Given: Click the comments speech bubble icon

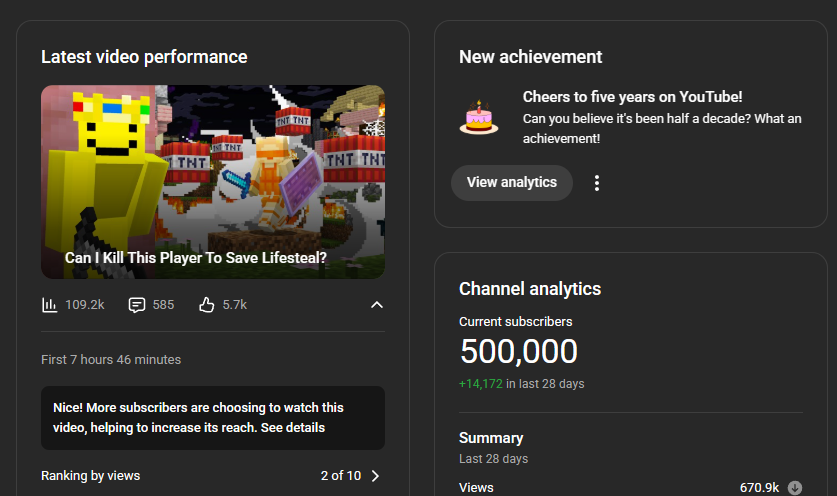Looking at the screenshot, I should [137, 305].
